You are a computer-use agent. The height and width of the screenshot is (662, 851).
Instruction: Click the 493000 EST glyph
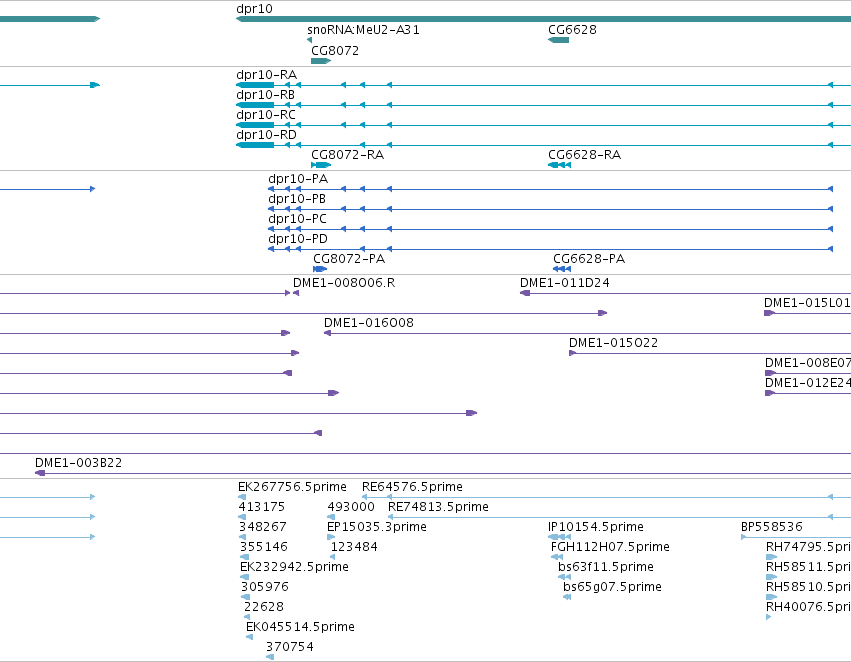331,517
